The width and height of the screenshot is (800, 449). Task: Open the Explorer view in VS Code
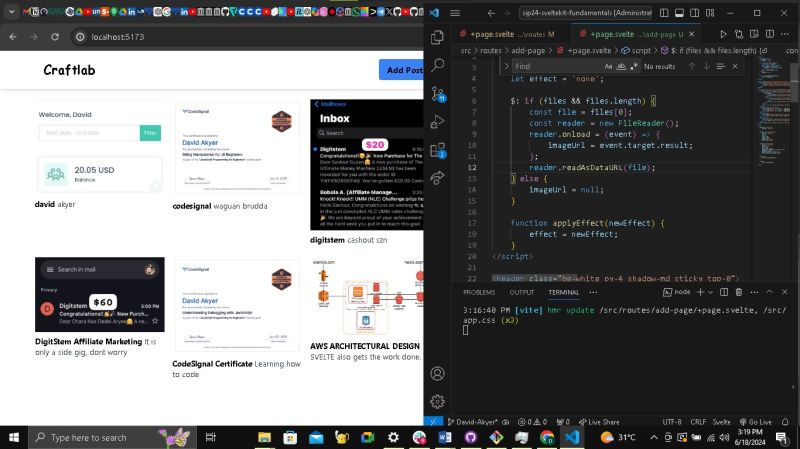pyautogui.click(x=437, y=37)
